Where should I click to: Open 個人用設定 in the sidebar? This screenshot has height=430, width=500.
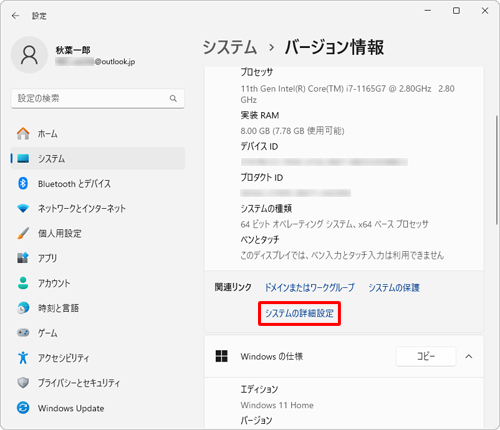tap(97, 233)
